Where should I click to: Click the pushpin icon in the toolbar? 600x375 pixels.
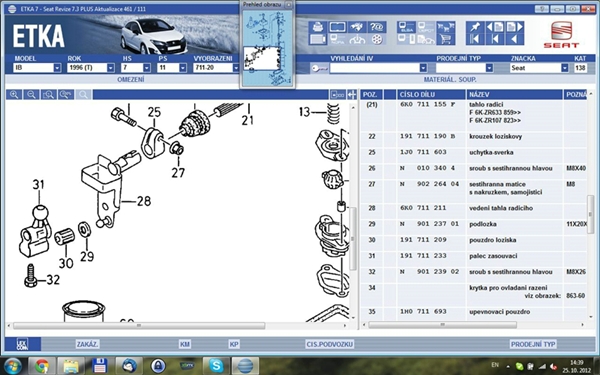click(x=475, y=27)
